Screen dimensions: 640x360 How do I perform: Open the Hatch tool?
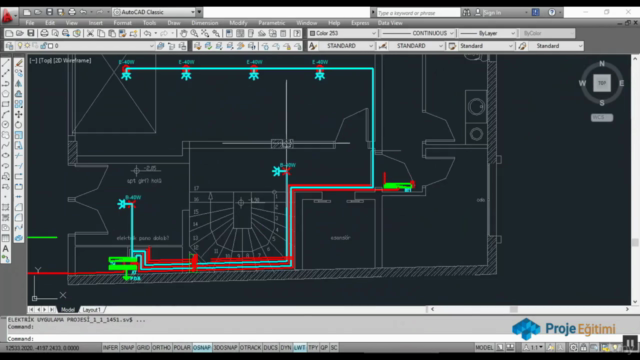(x=6, y=207)
